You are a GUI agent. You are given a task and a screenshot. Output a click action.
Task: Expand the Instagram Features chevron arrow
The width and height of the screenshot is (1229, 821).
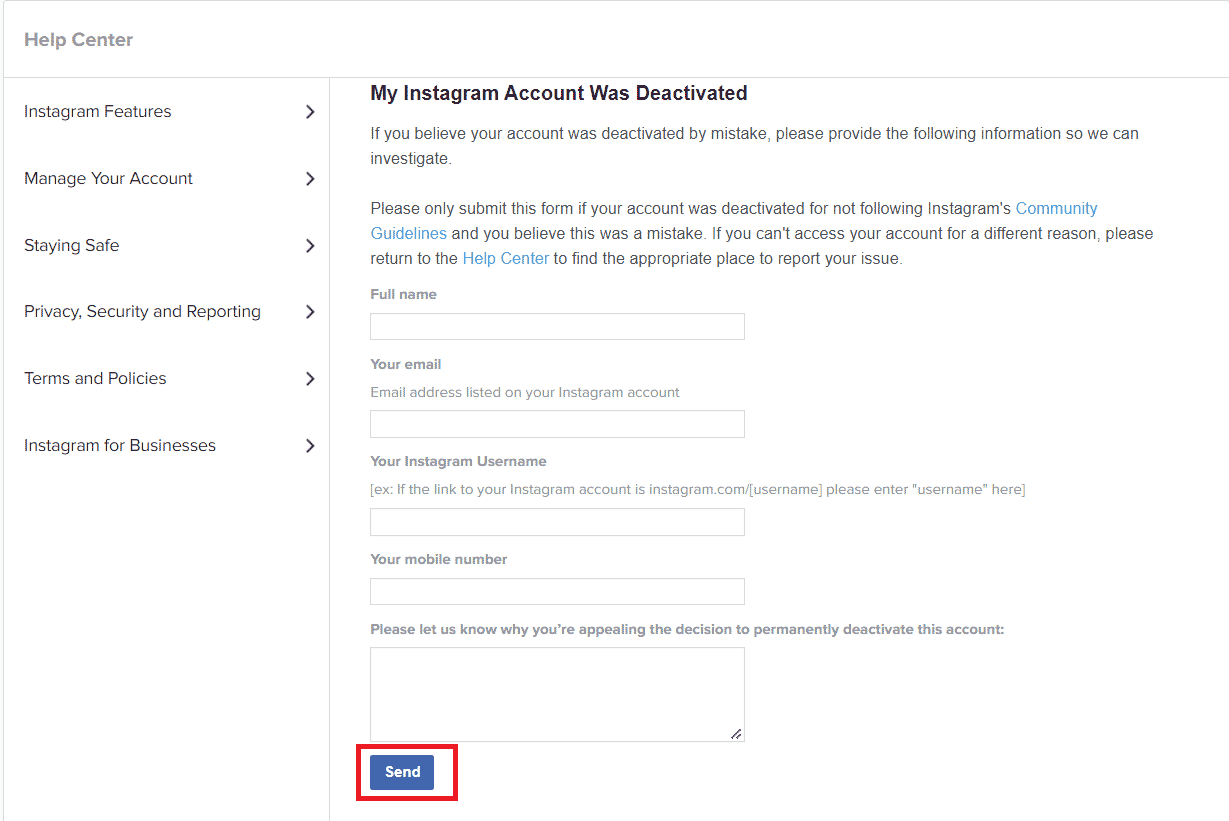click(x=310, y=112)
